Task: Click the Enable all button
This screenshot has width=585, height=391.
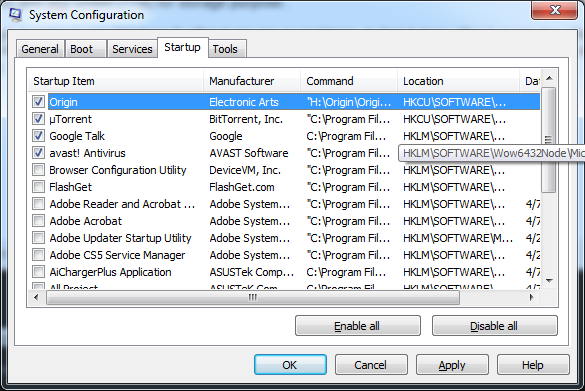Action: tap(357, 326)
